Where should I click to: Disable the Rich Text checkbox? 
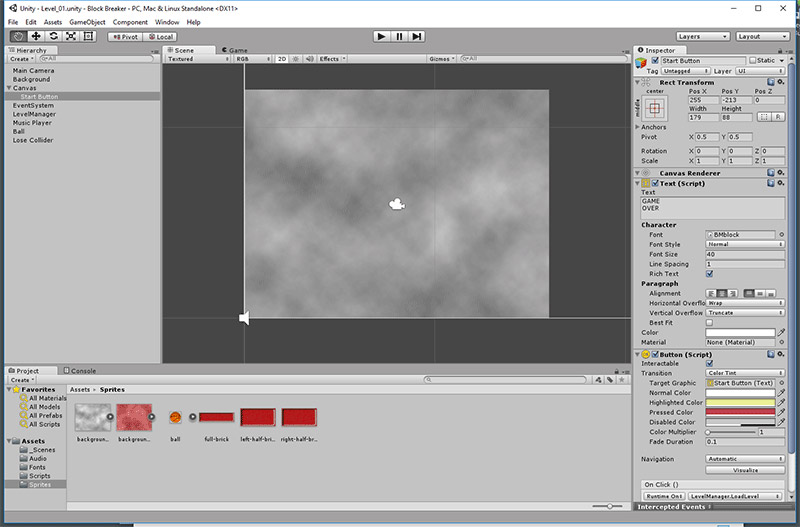[x=710, y=273]
